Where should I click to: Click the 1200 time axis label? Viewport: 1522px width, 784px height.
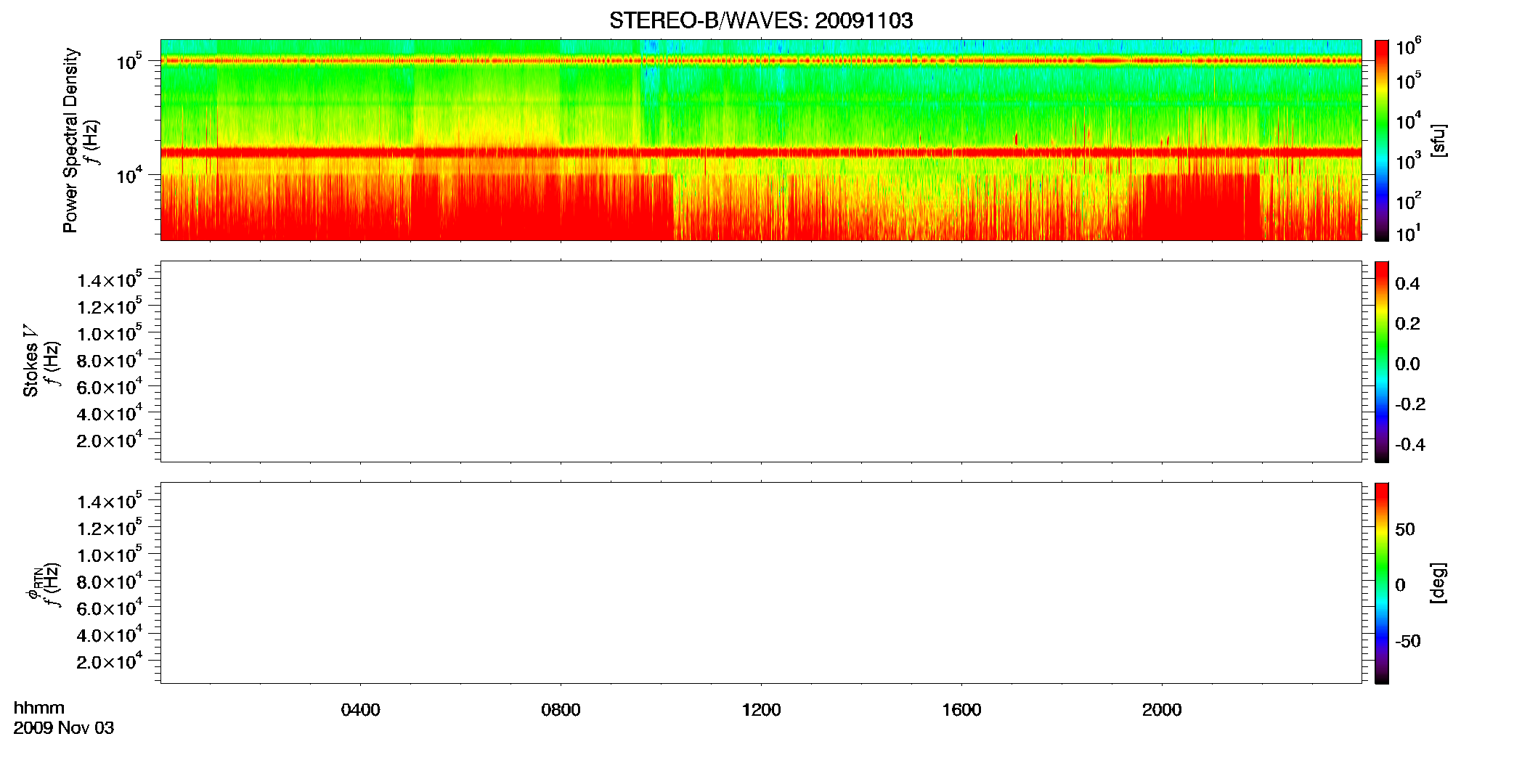[x=761, y=710]
